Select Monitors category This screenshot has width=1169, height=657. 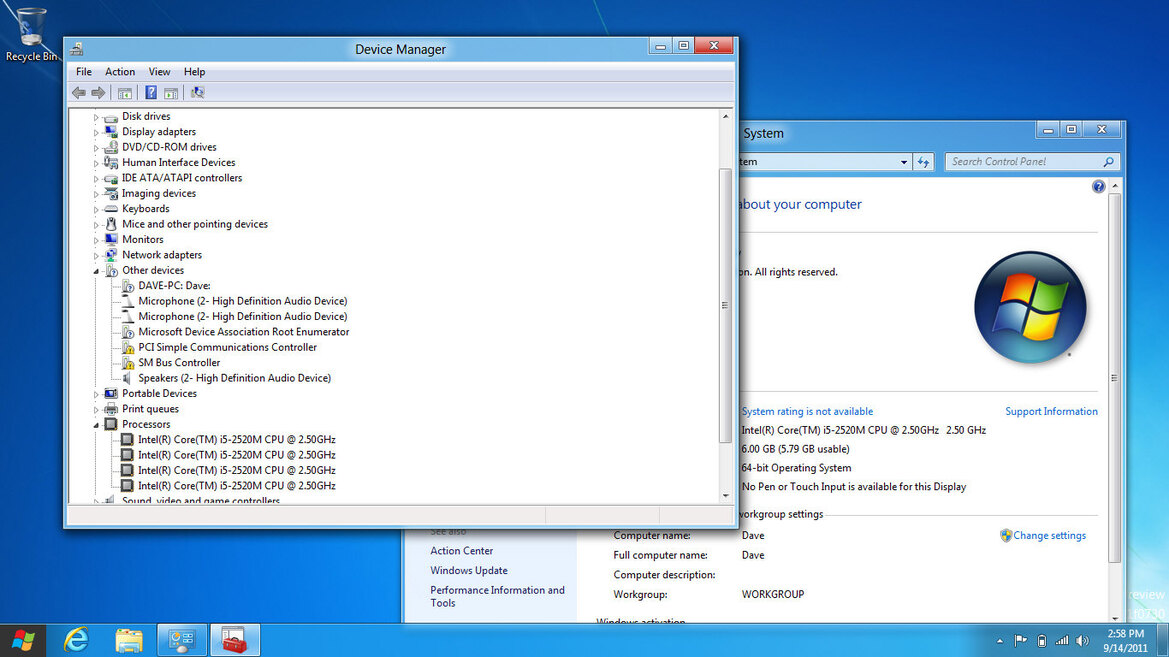pos(142,239)
